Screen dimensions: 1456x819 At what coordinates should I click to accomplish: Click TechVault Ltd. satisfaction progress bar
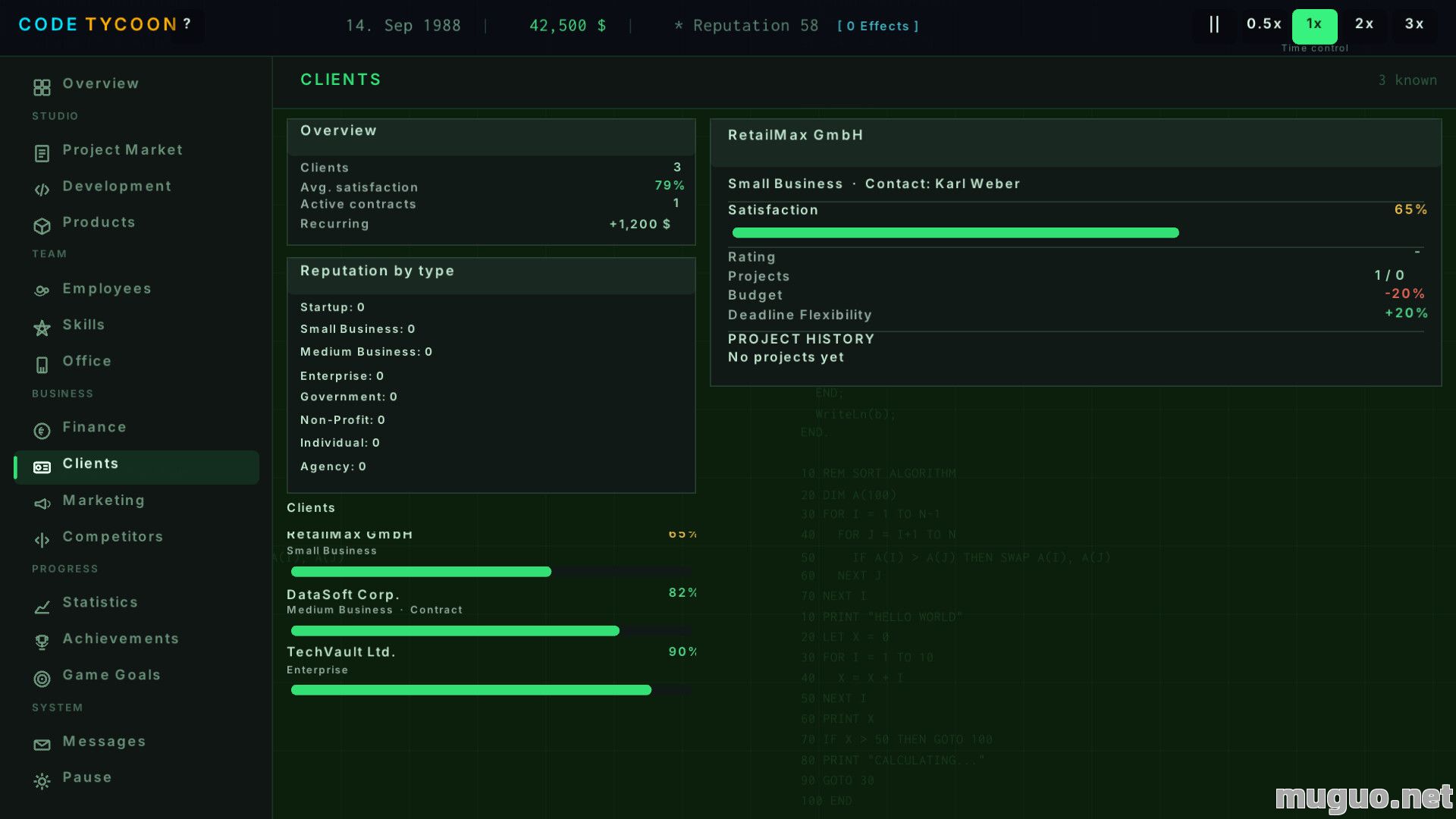(491, 690)
